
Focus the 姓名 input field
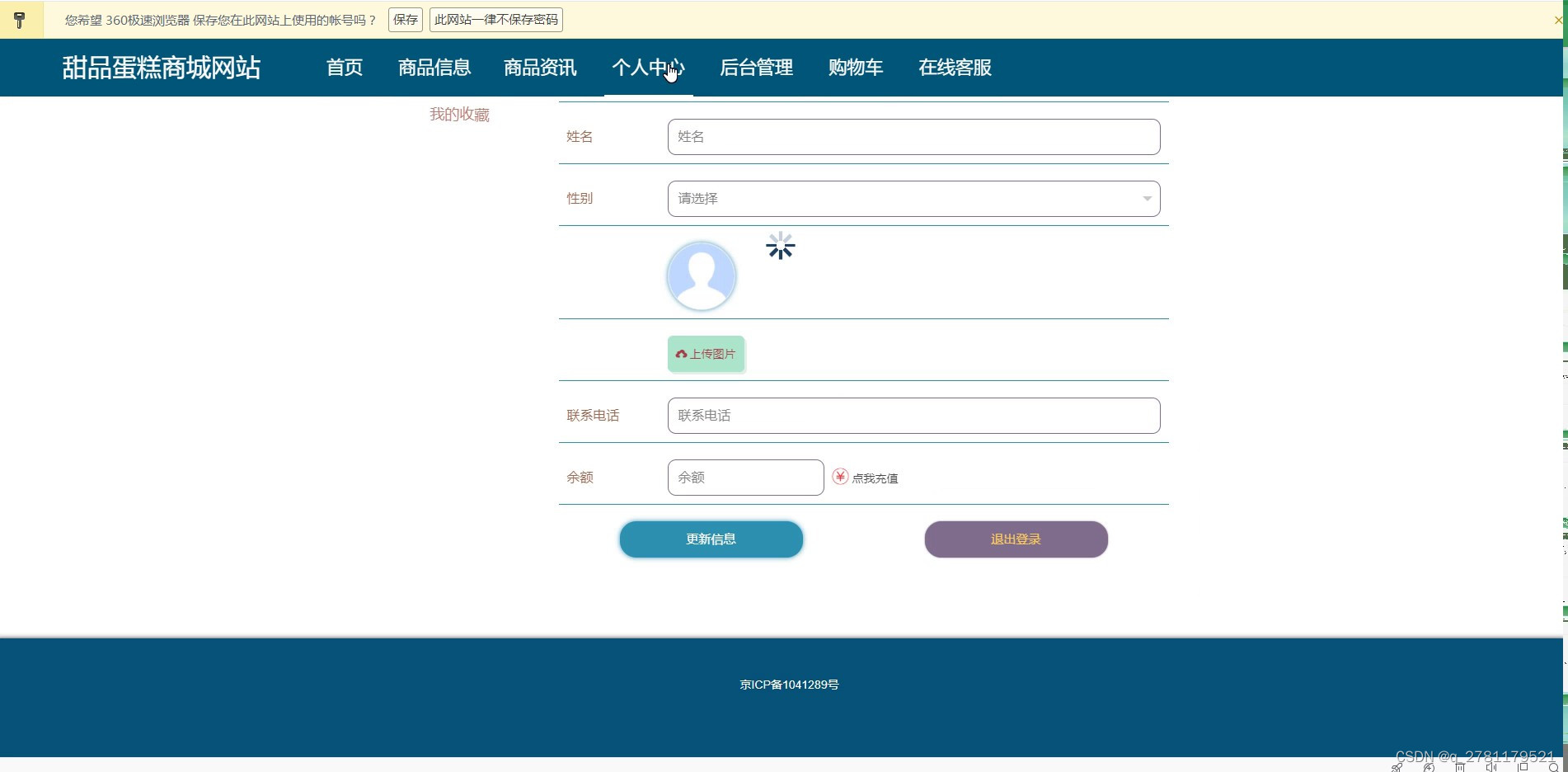click(x=914, y=137)
